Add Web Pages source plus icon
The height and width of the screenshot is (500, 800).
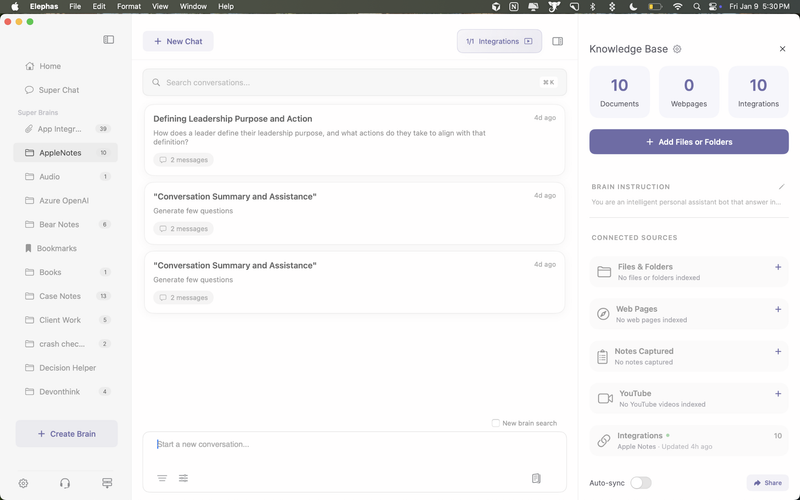click(778, 309)
